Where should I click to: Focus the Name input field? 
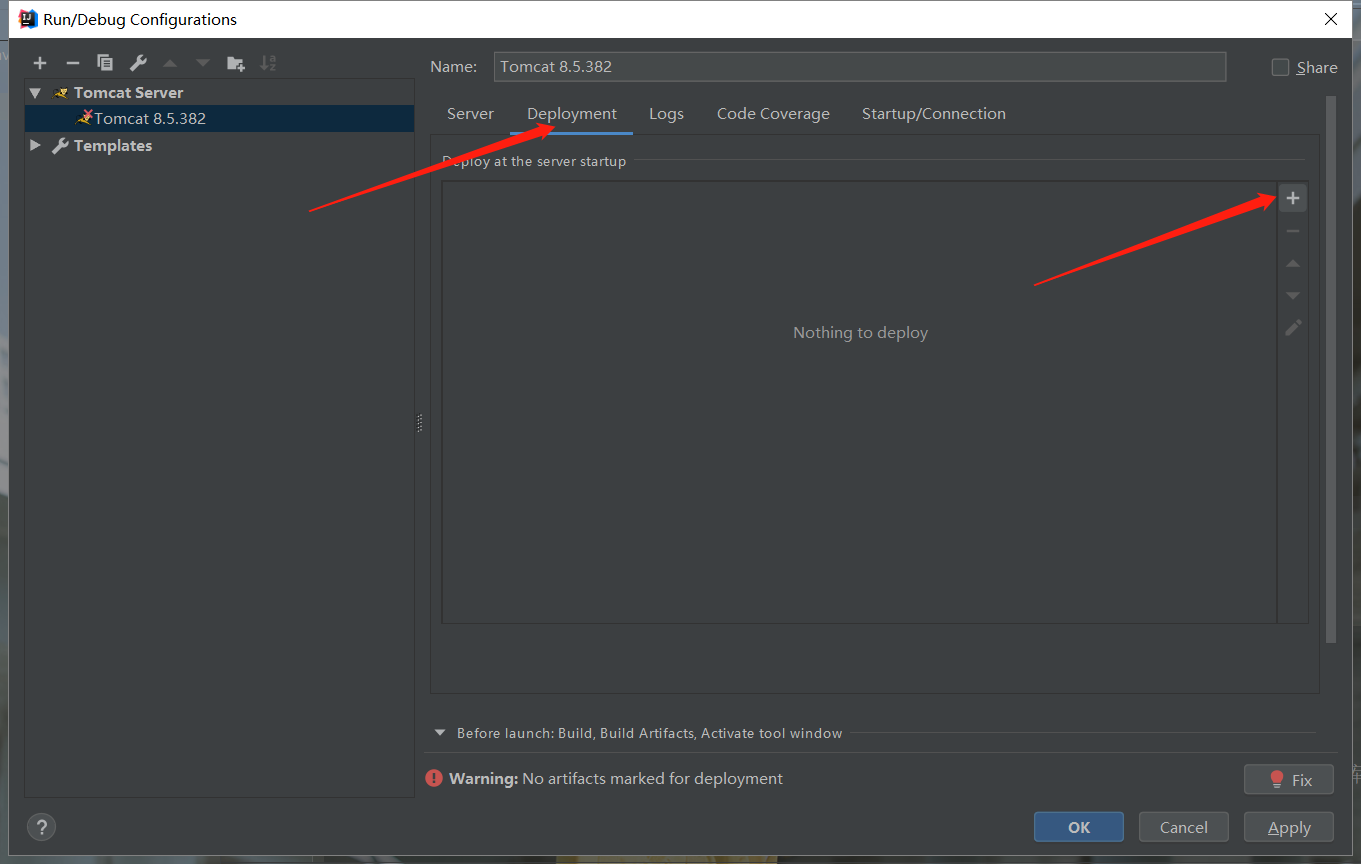pyautogui.click(x=860, y=67)
